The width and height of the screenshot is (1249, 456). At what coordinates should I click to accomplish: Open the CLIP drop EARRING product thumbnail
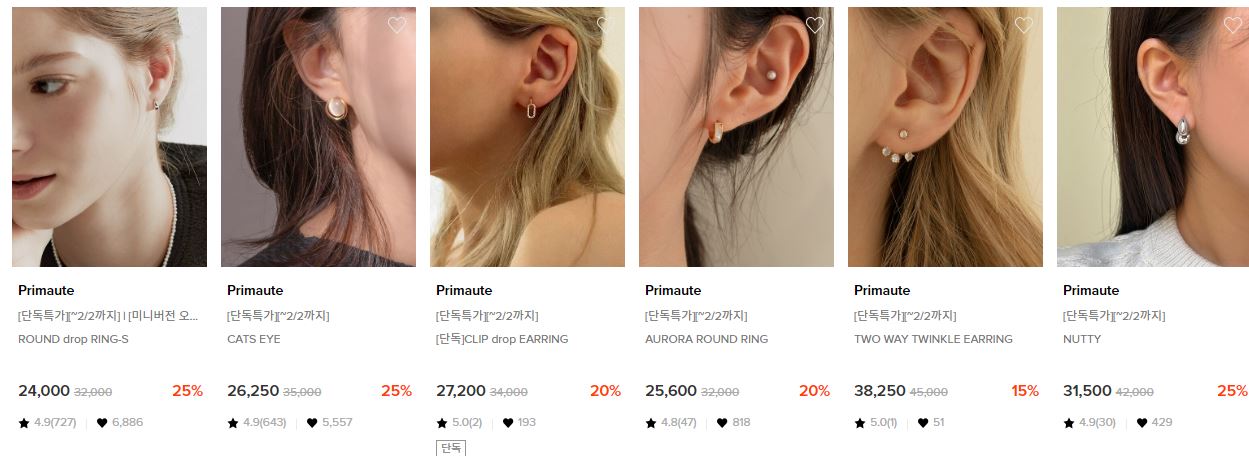pos(527,137)
